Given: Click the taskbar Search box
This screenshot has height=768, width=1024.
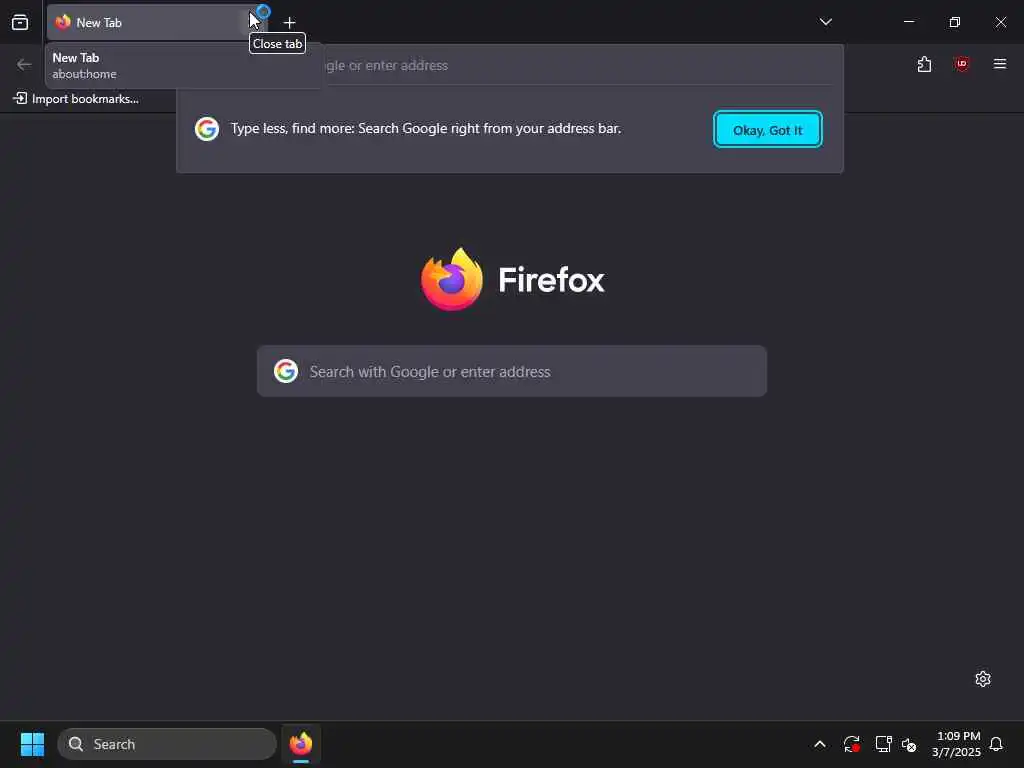Looking at the screenshot, I should 167,744.
